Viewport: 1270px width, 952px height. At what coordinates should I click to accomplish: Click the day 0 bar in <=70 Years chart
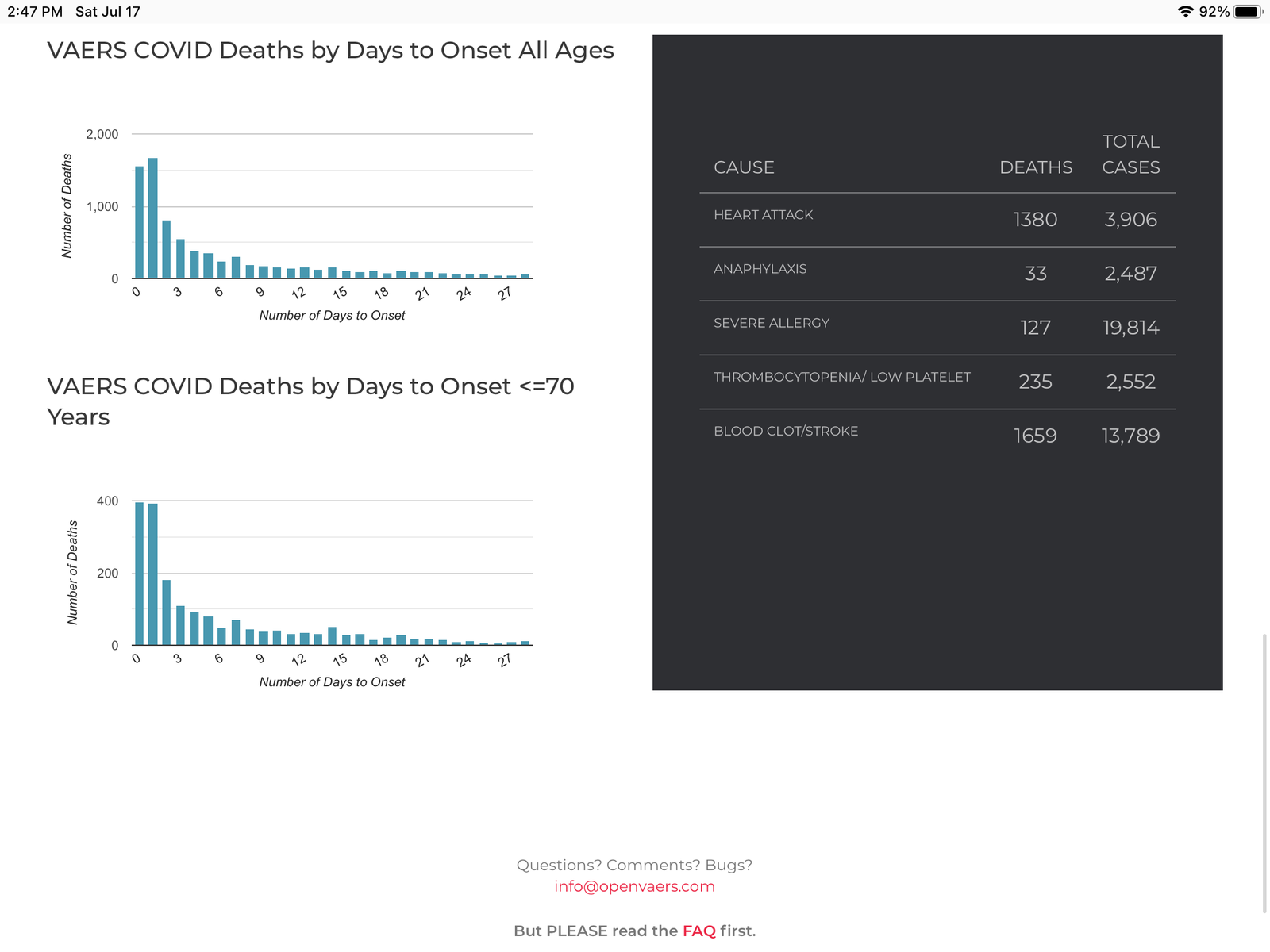click(140, 574)
